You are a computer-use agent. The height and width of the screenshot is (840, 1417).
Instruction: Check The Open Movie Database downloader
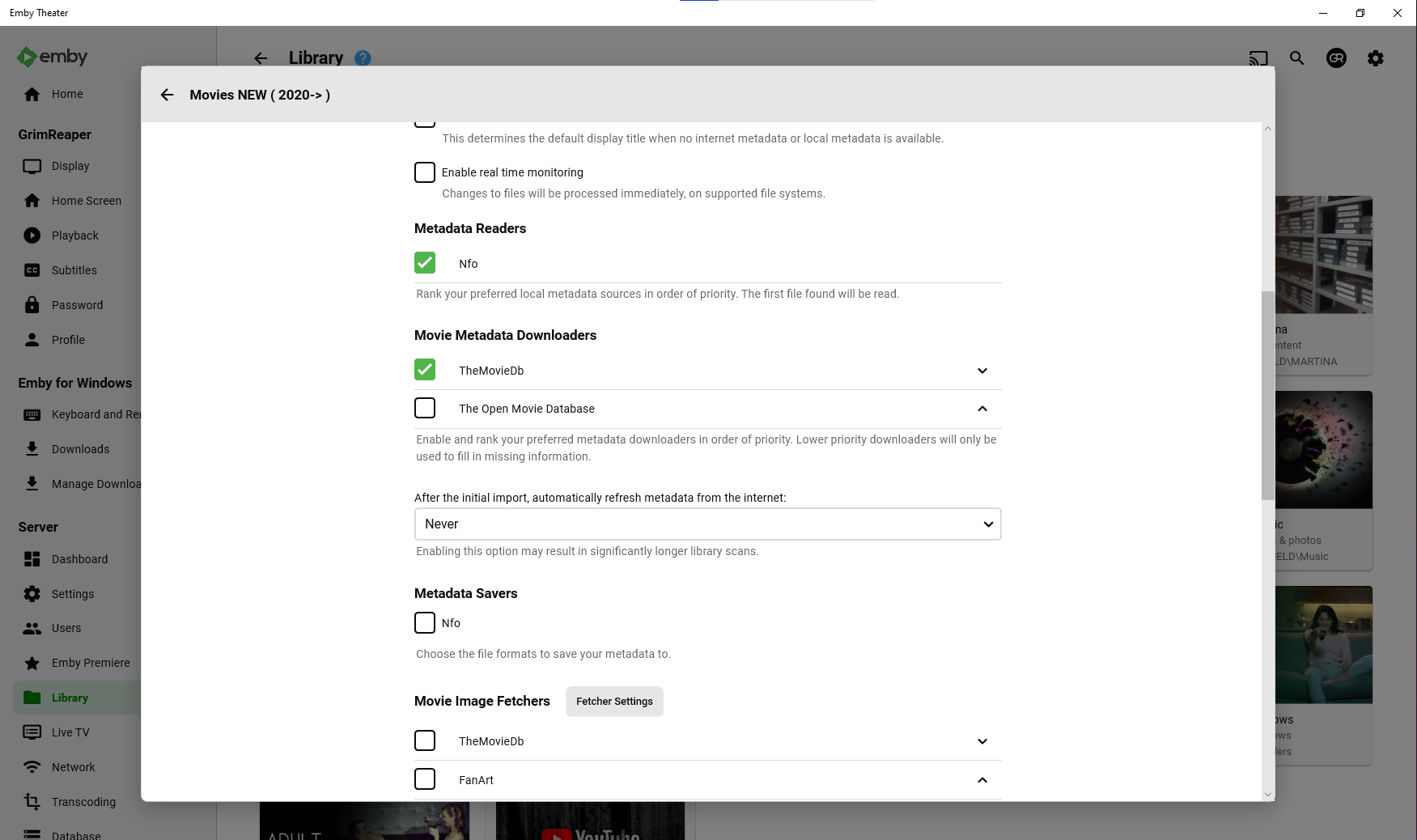pos(425,408)
